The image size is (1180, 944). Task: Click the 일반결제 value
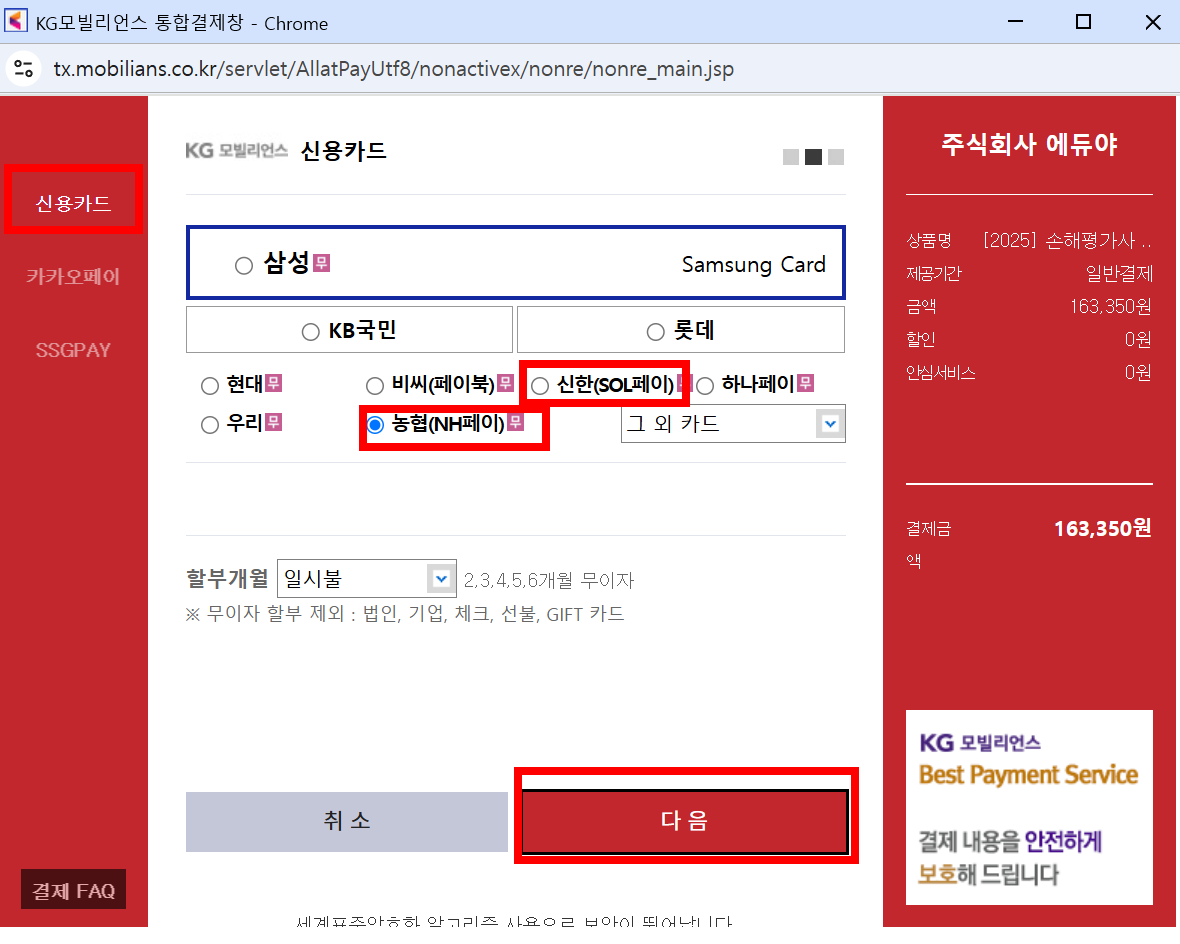(1118, 274)
